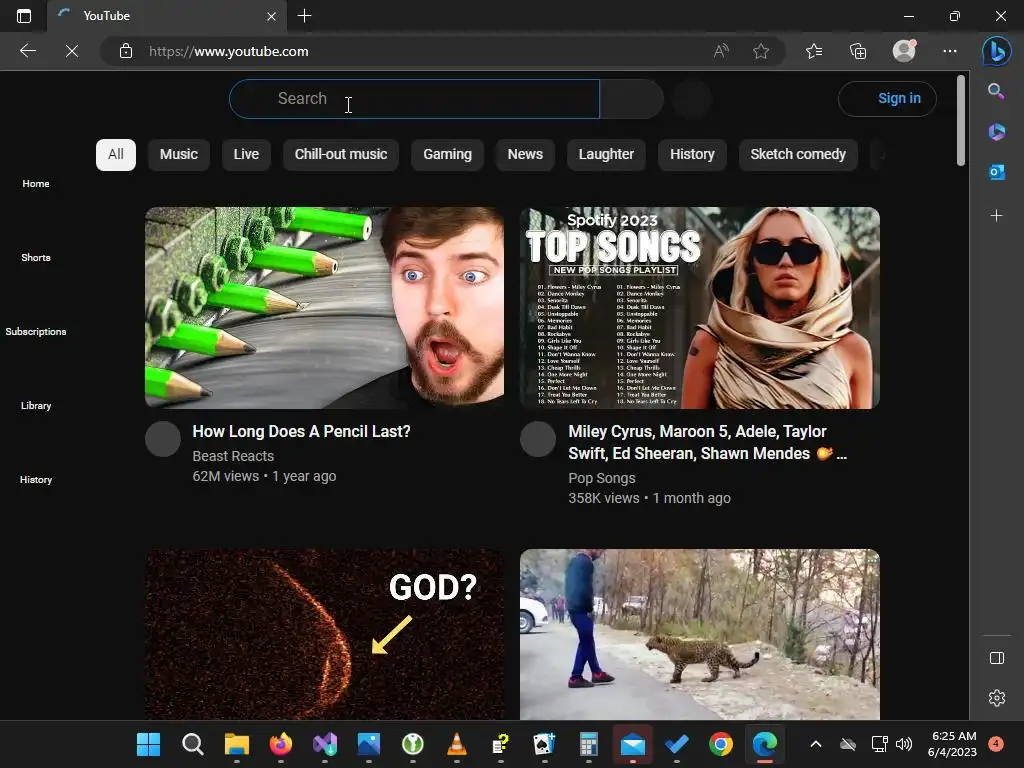Image resolution: width=1024 pixels, height=768 pixels.
Task: Select the Live filter chip
Action: pos(246,155)
